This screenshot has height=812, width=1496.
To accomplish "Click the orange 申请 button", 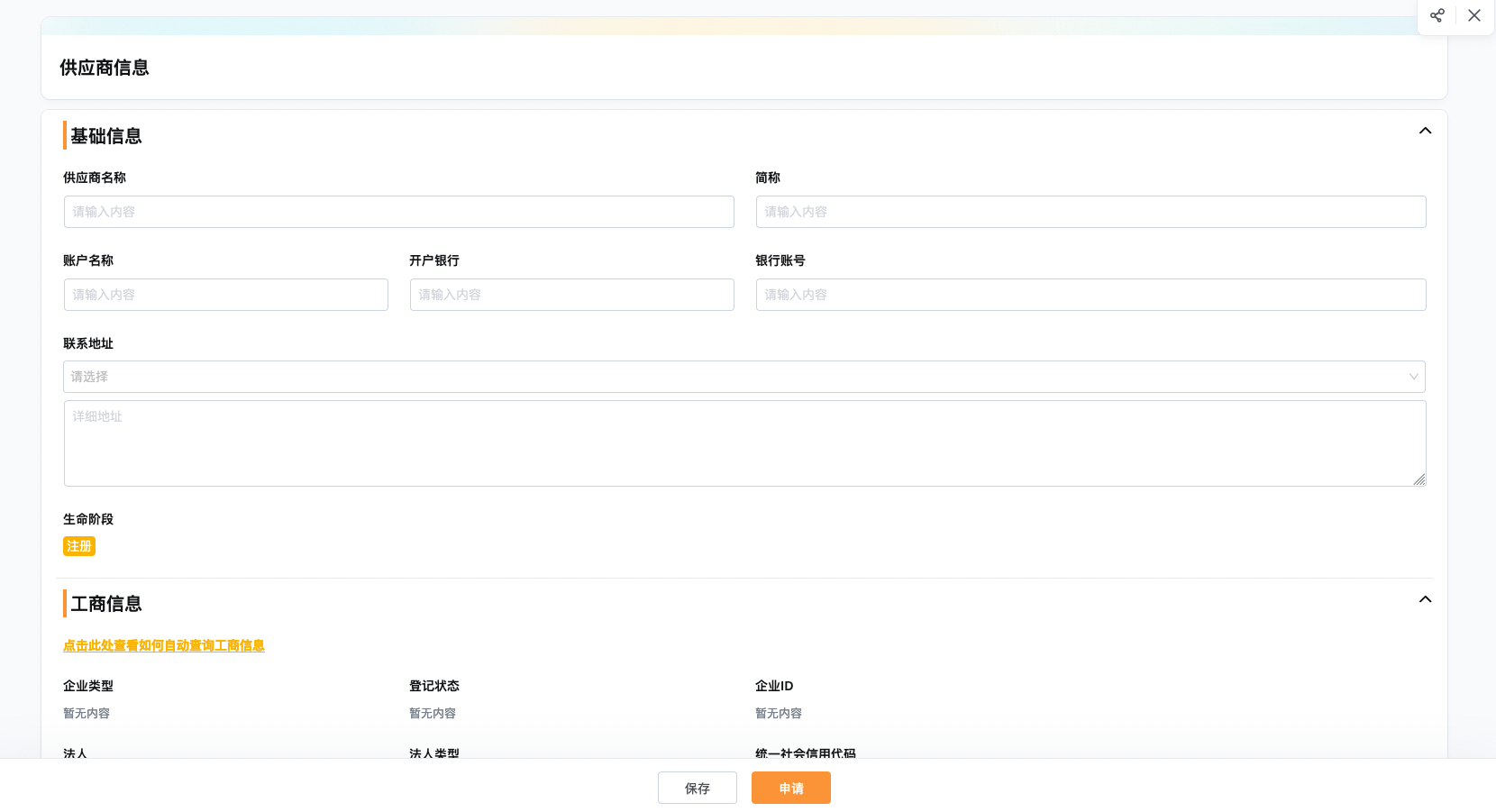I will pyautogui.click(x=791, y=788).
